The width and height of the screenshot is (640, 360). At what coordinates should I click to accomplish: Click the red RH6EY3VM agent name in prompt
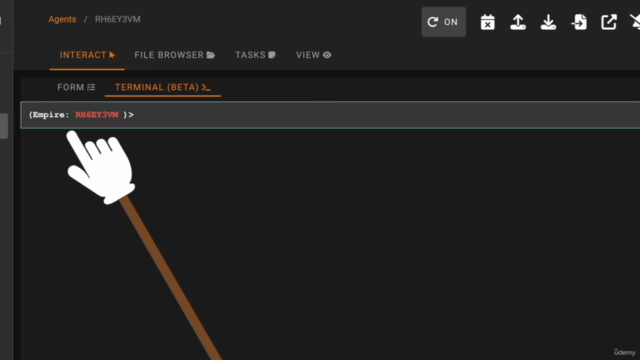(x=97, y=115)
